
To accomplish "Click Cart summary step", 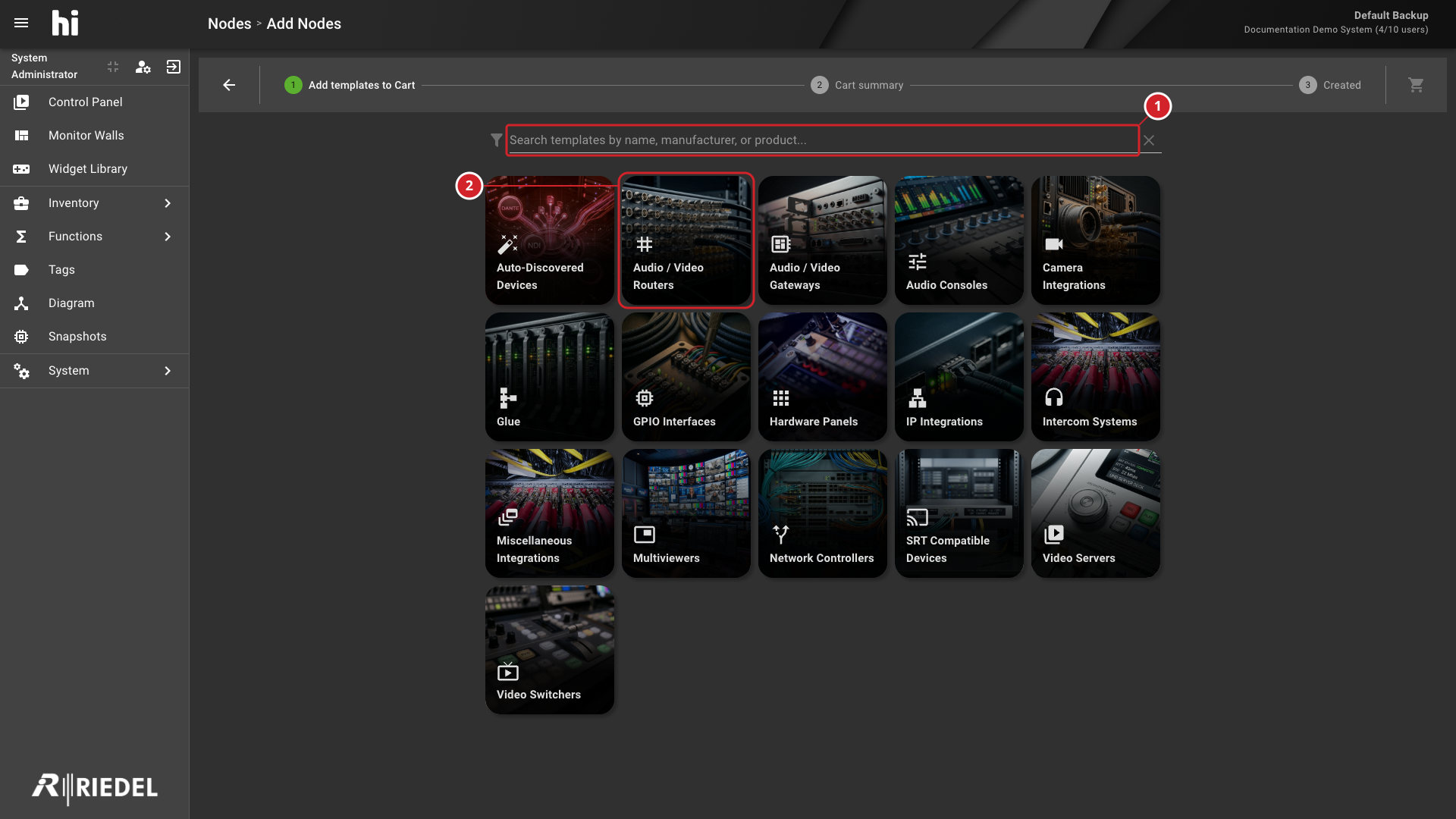I will [857, 85].
